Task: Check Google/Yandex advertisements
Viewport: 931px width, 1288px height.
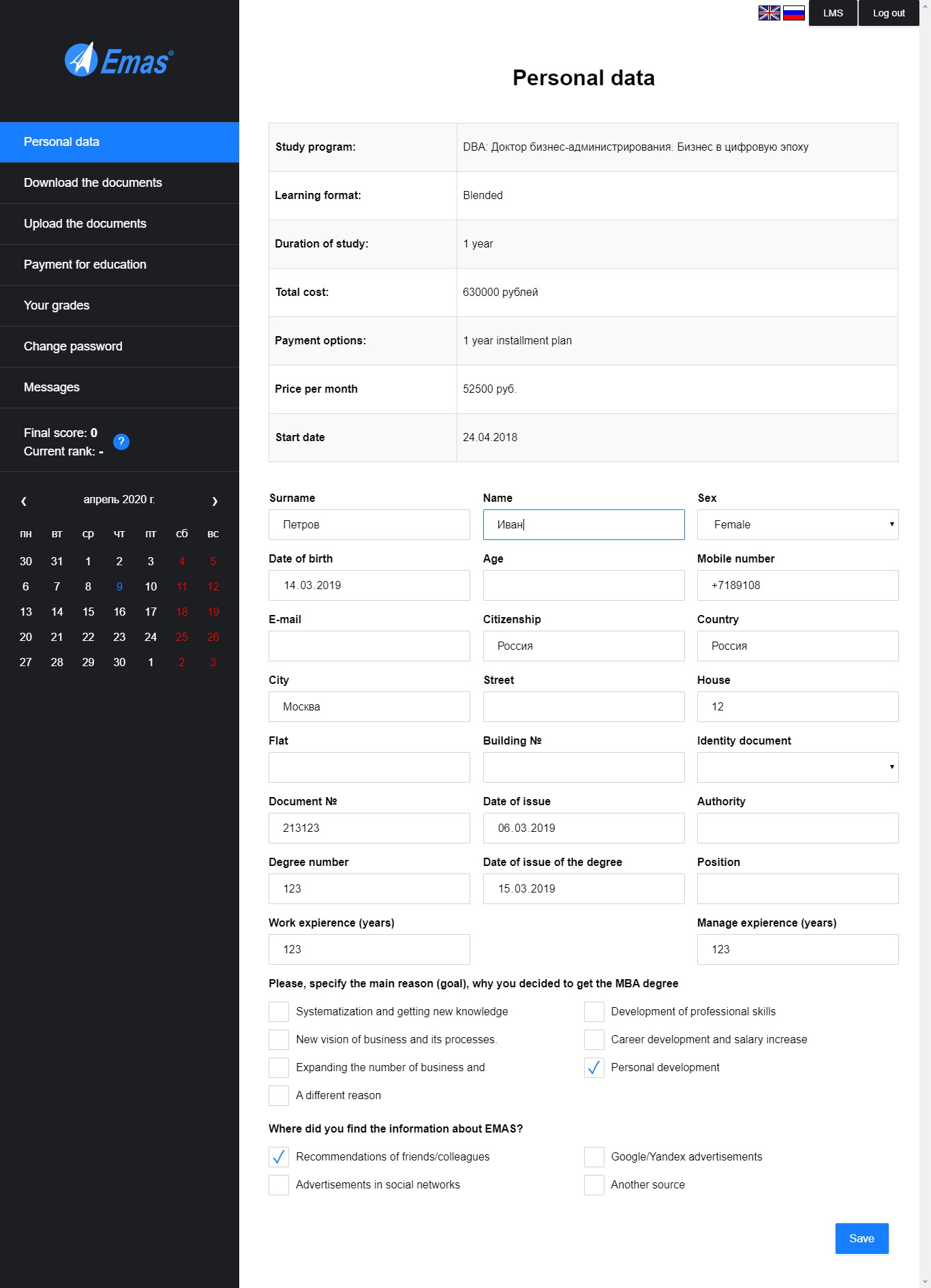Action: [594, 1157]
